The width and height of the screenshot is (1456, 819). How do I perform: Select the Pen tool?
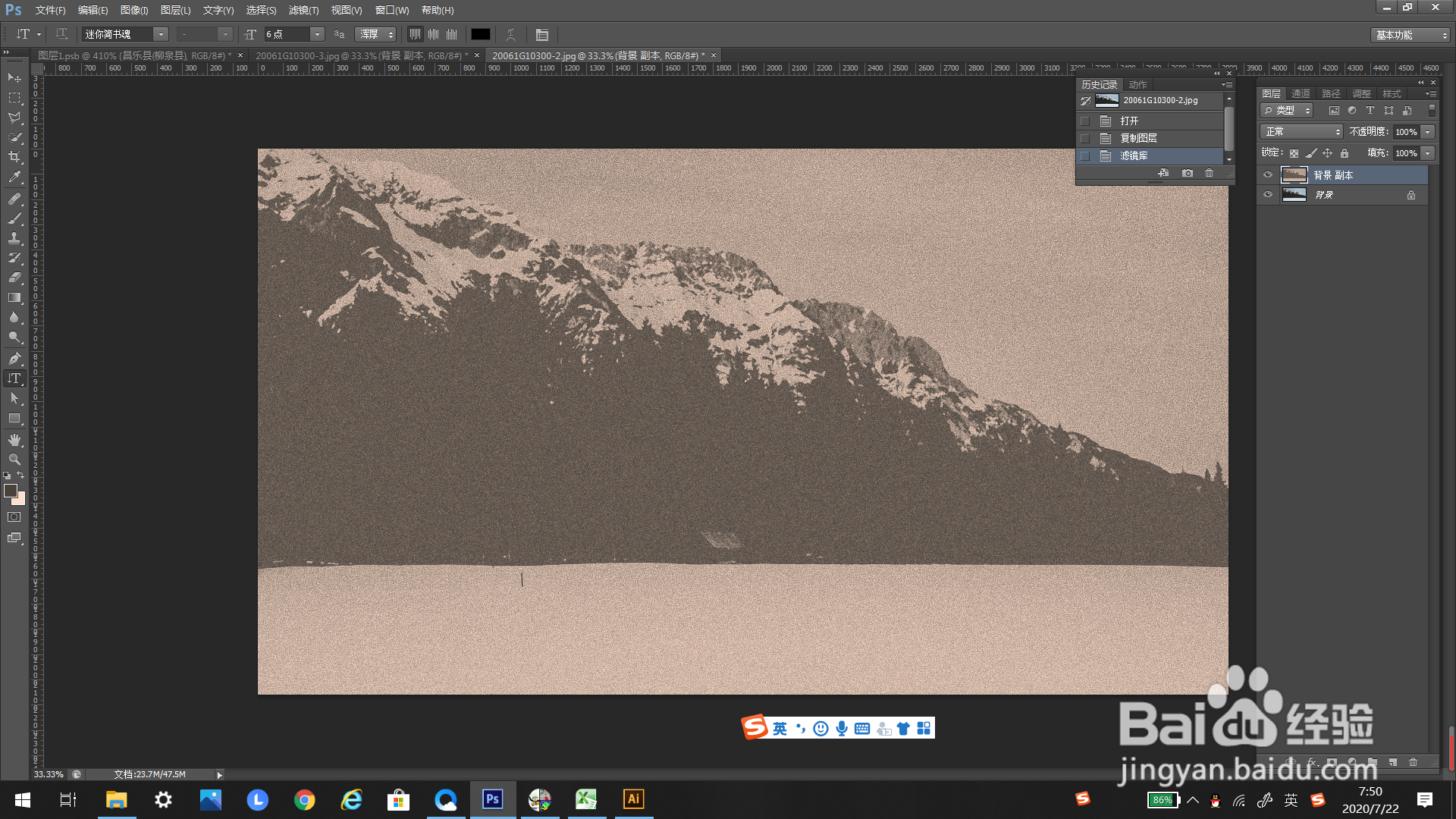(14, 358)
